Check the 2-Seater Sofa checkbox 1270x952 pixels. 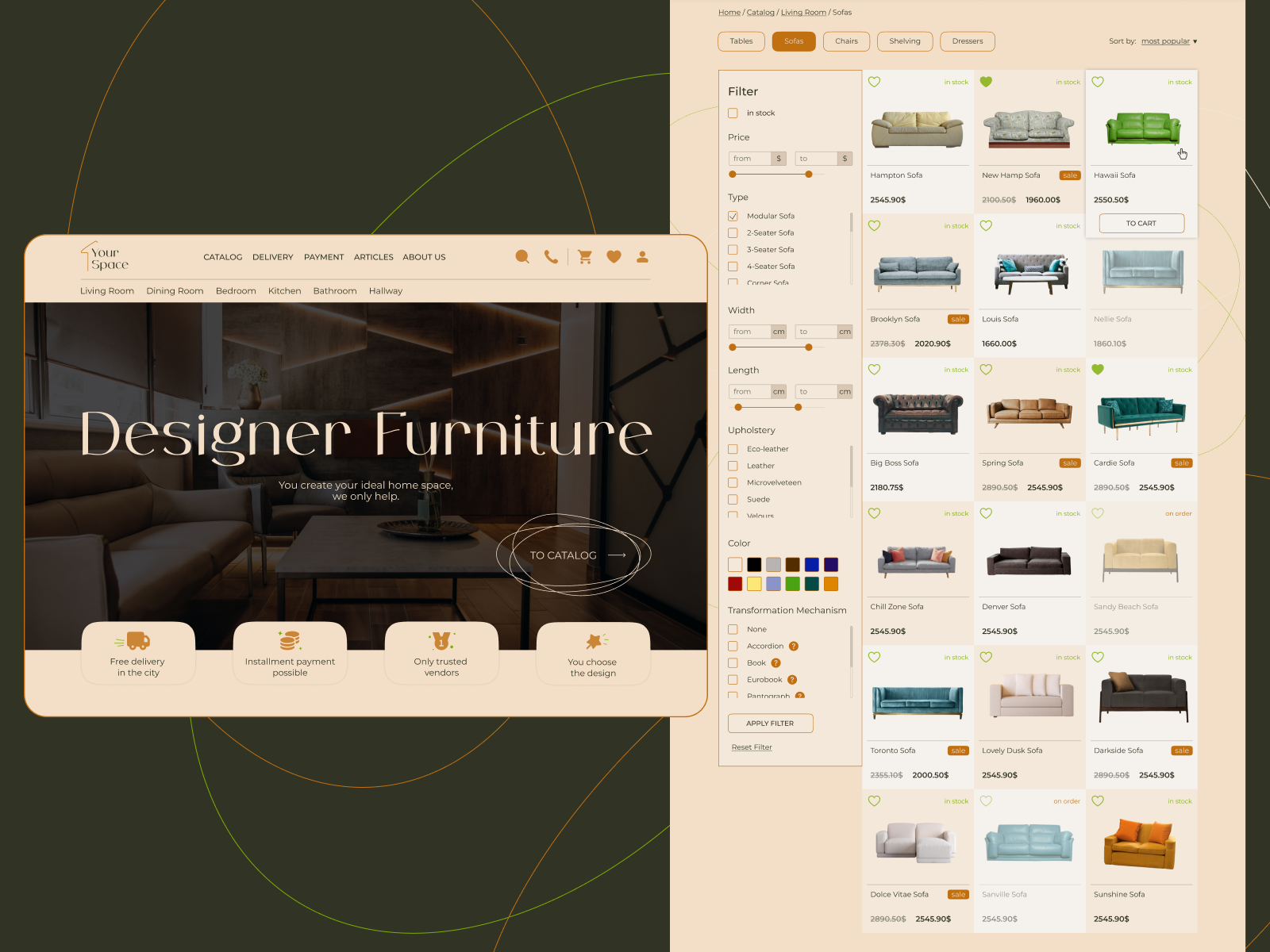(733, 233)
